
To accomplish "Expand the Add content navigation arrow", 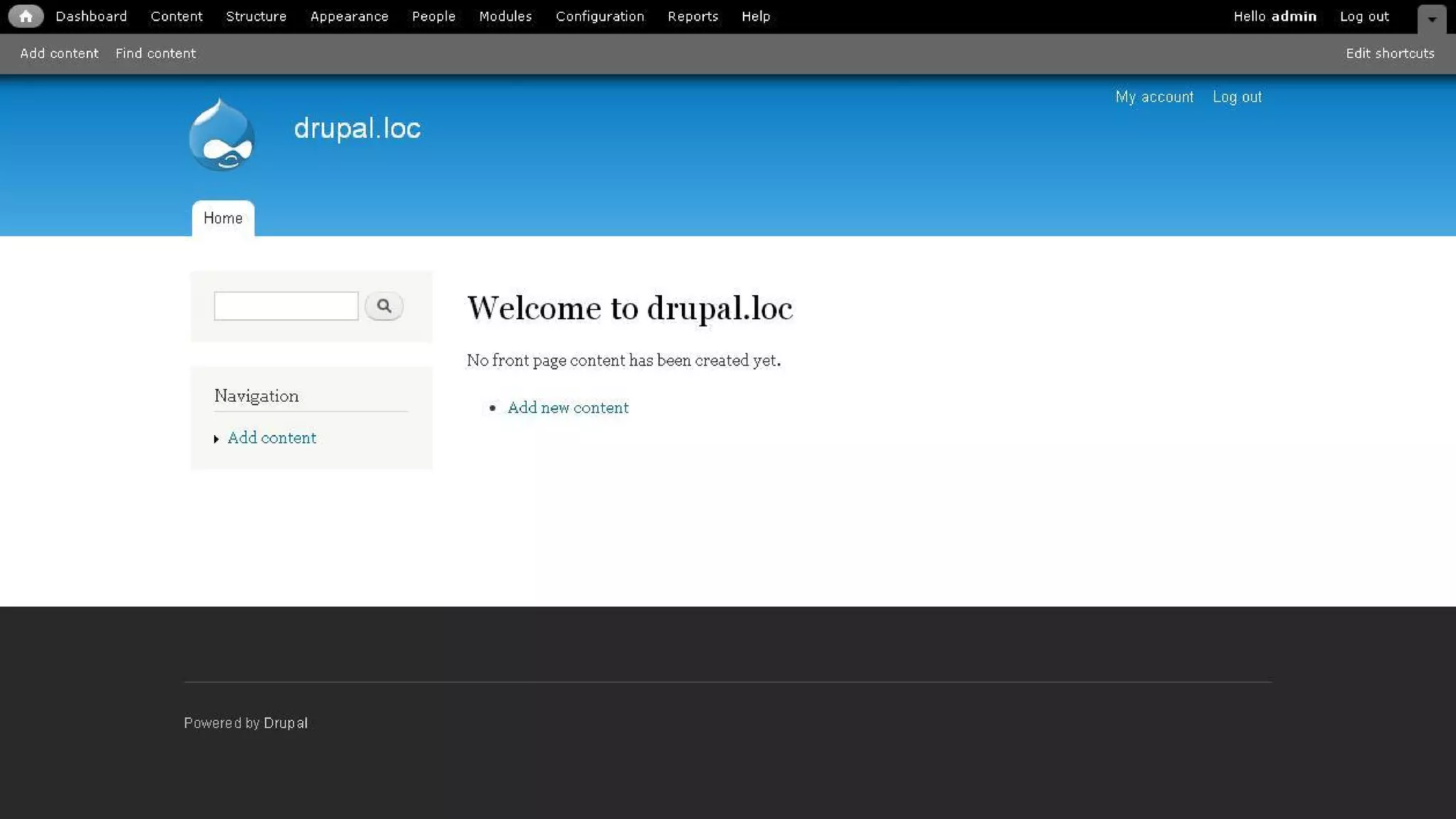I will (x=216, y=439).
